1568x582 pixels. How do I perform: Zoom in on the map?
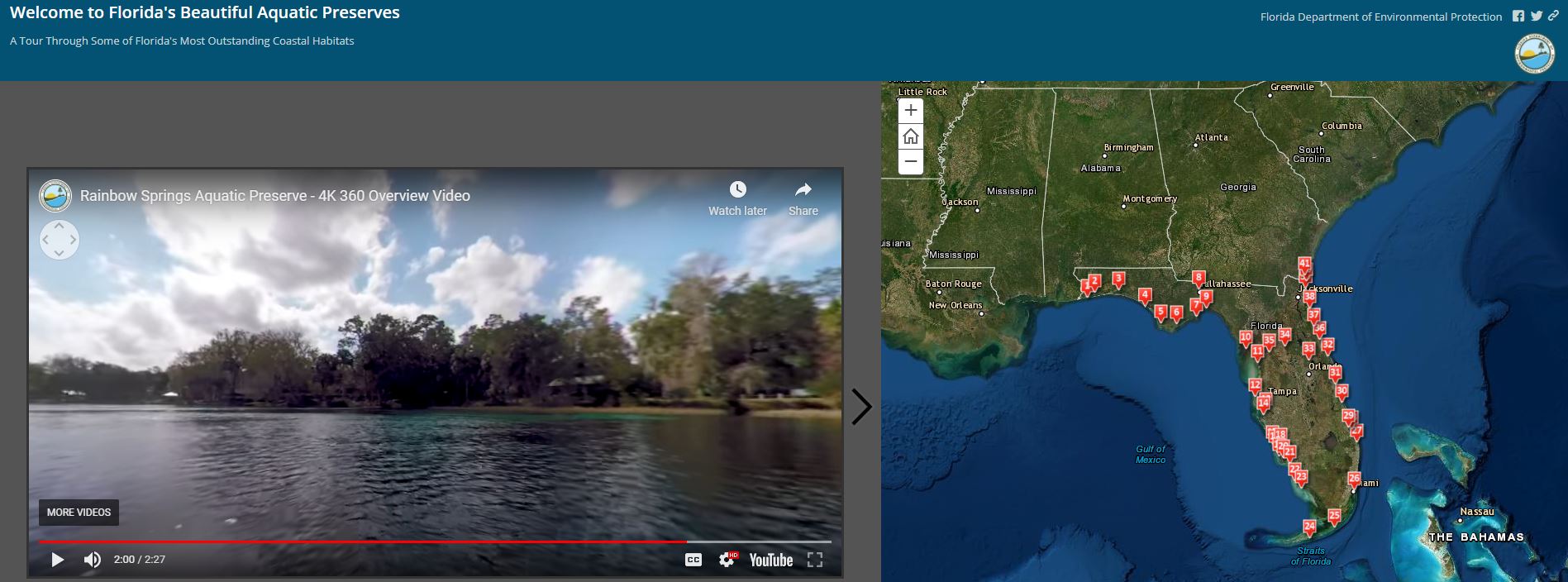pyautogui.click(x=910, y=111)
